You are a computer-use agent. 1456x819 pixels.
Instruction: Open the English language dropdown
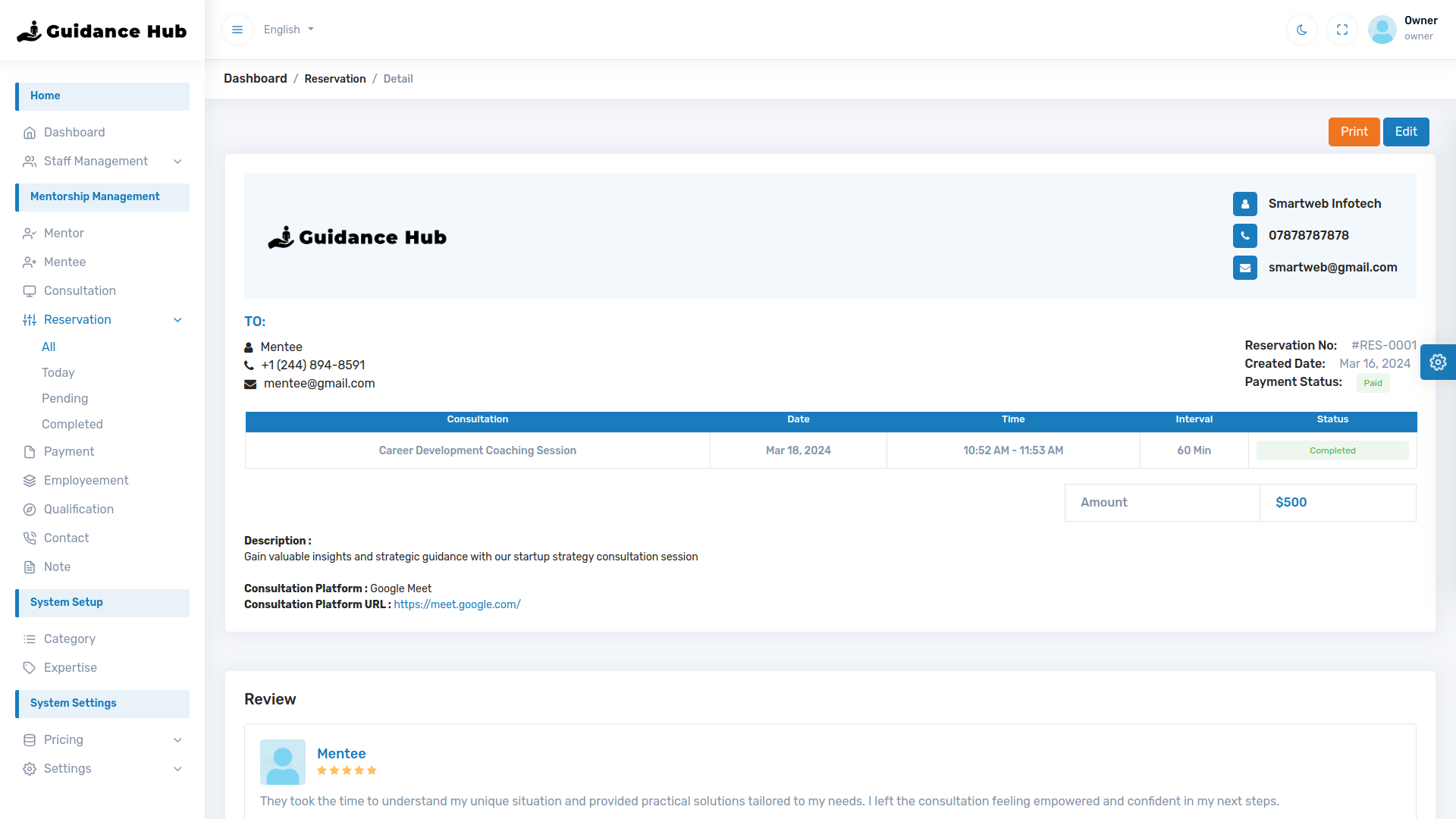click(x=288, y=30)
